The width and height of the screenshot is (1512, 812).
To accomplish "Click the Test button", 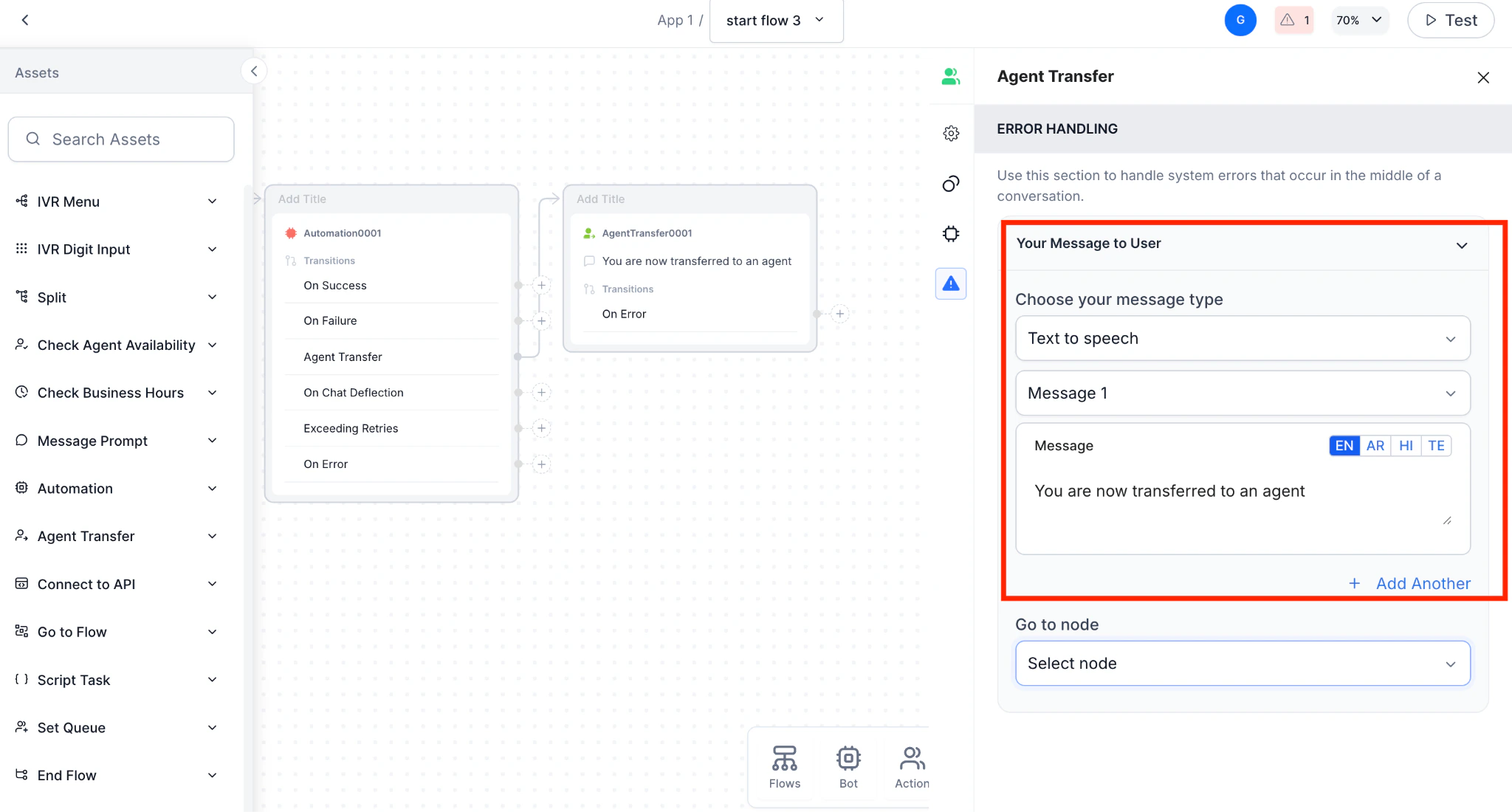I will click(1450, 21).
